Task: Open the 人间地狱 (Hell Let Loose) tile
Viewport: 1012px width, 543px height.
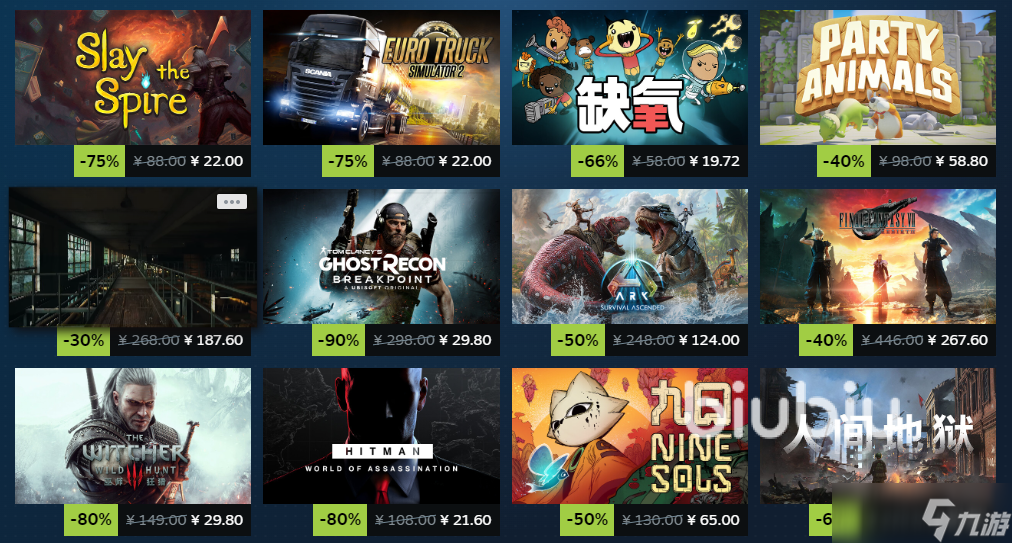Action: pyautogui.click(x=878, y=436)
